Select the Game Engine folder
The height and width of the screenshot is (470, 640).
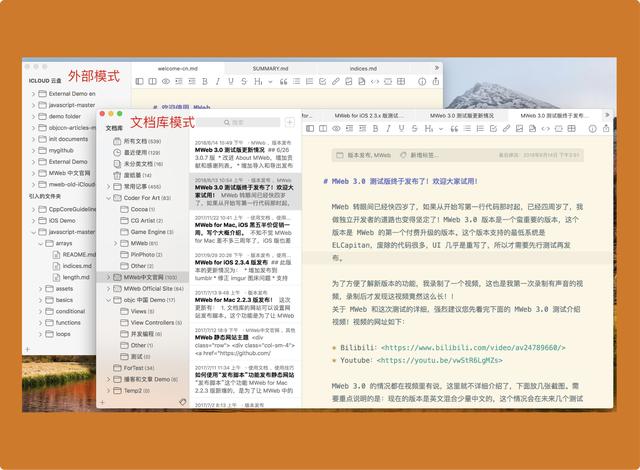[x=143, y=232]
